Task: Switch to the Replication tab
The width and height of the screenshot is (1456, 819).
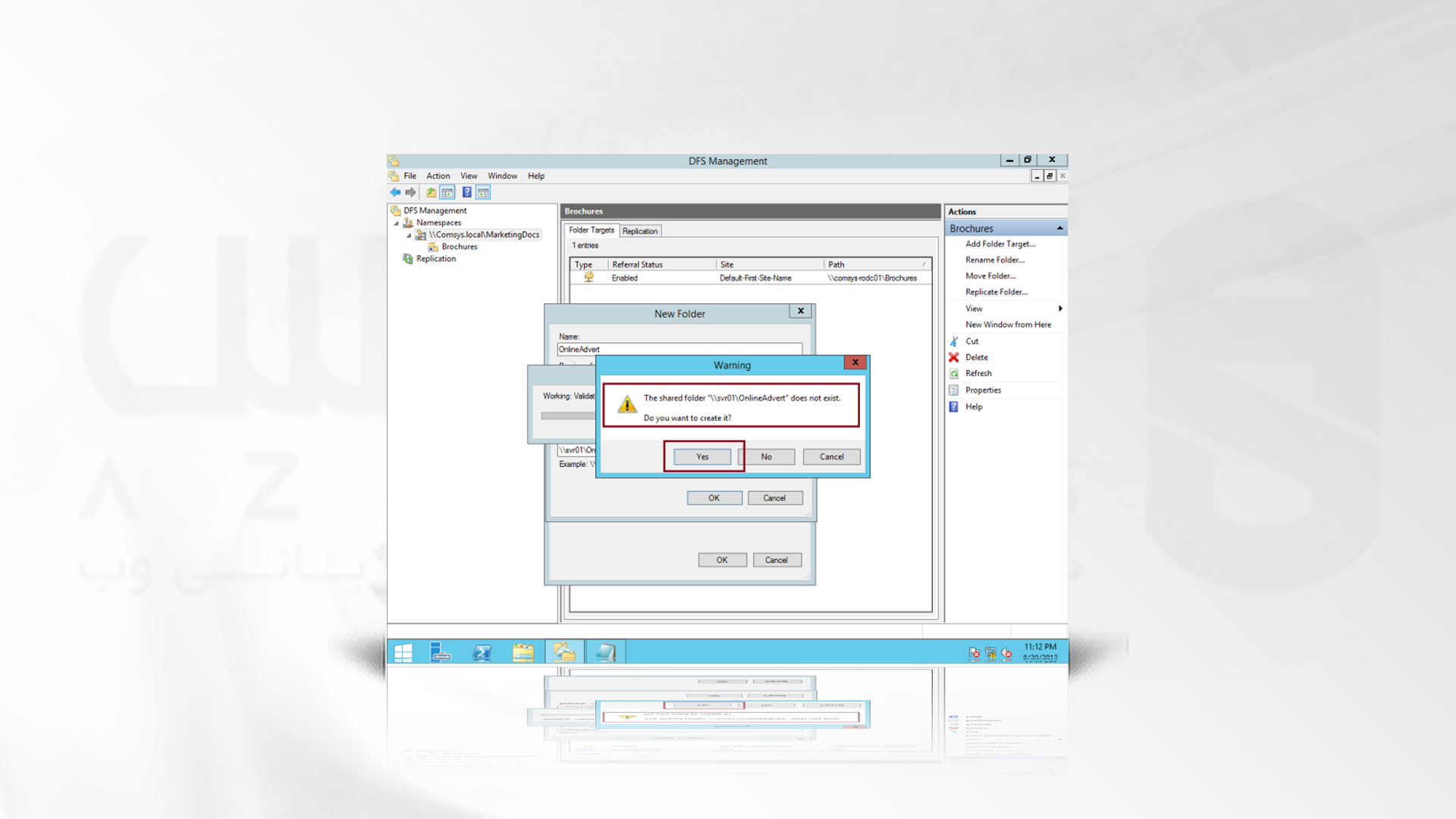Action: click(640, 231)
